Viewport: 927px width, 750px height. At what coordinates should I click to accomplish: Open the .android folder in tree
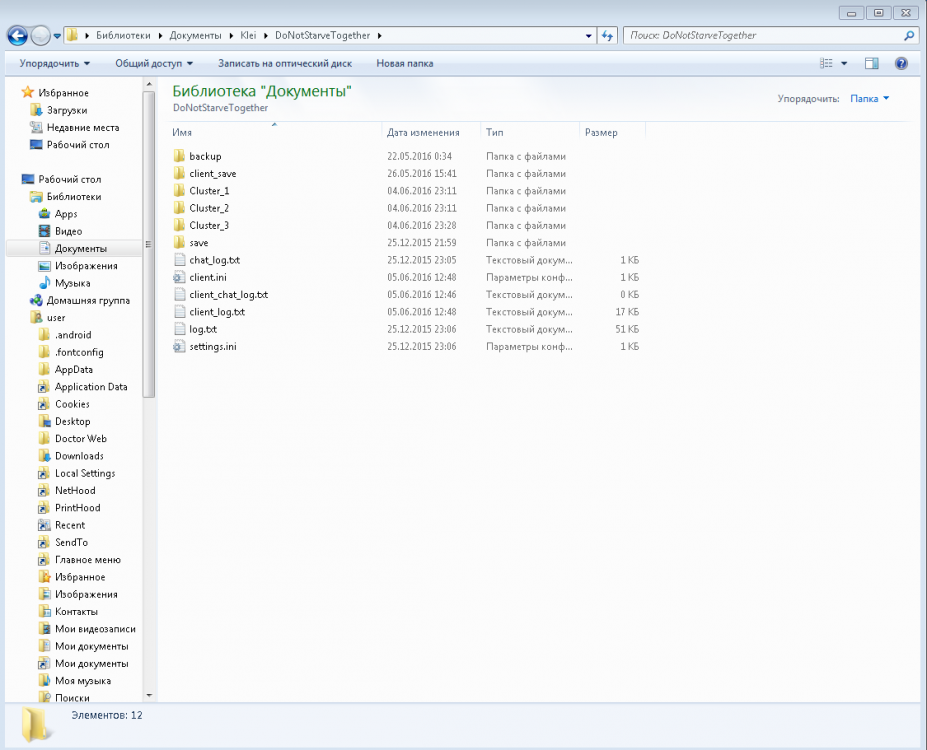(65, 335)
